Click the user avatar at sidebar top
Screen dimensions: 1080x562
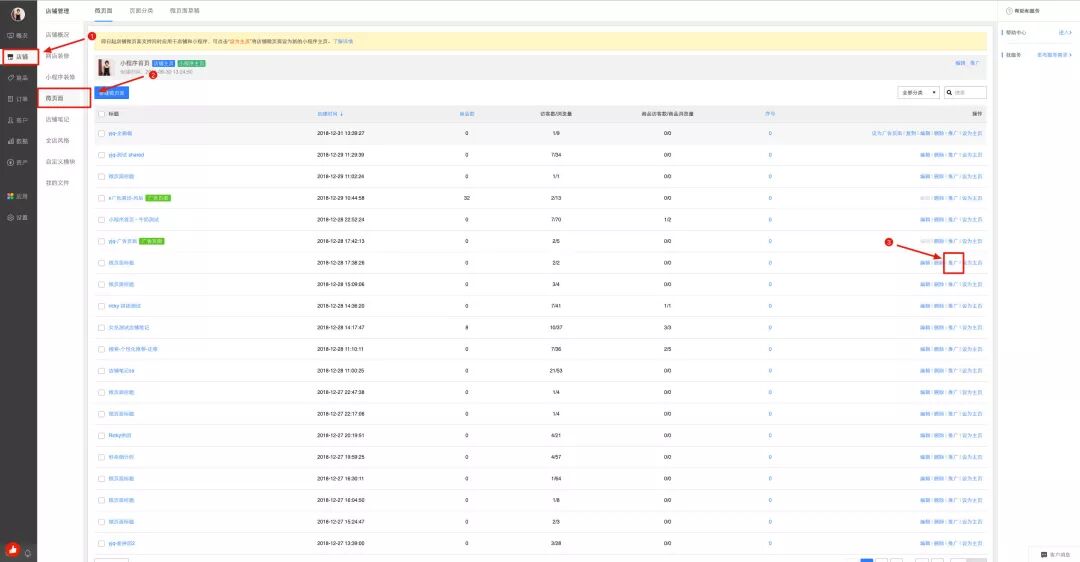tap(18, 14)
